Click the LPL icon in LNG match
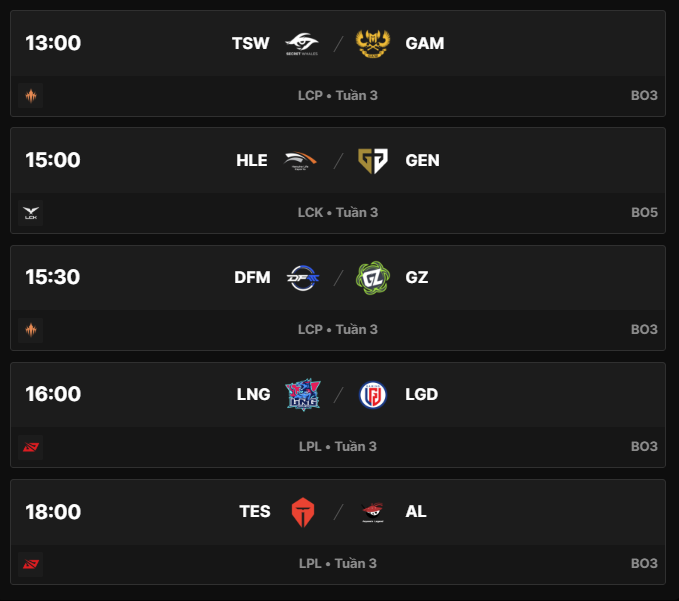The image size is (679, 601). pos(31,447)
